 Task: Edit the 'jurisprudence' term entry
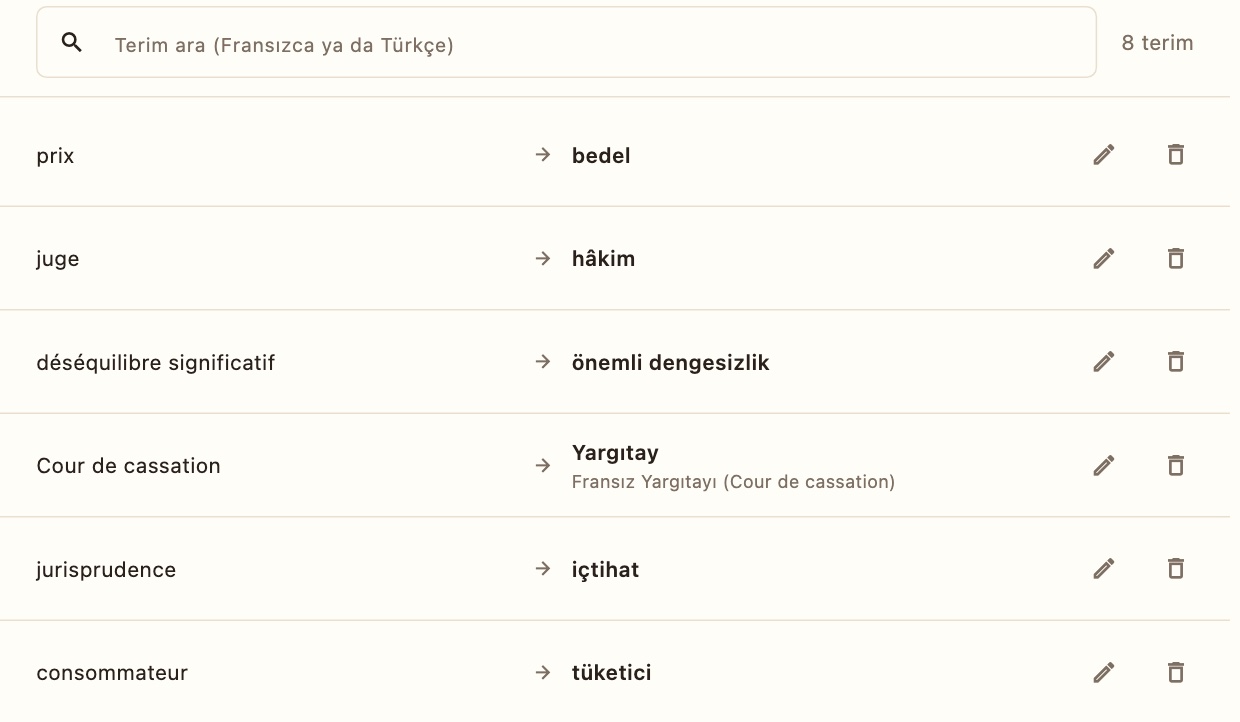click(x=1104, y=569)
